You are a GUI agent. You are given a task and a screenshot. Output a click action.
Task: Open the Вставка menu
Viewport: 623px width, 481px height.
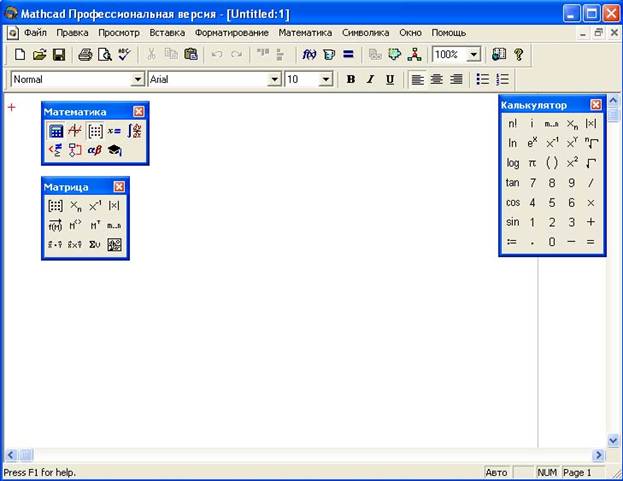[x=167, y=33]
